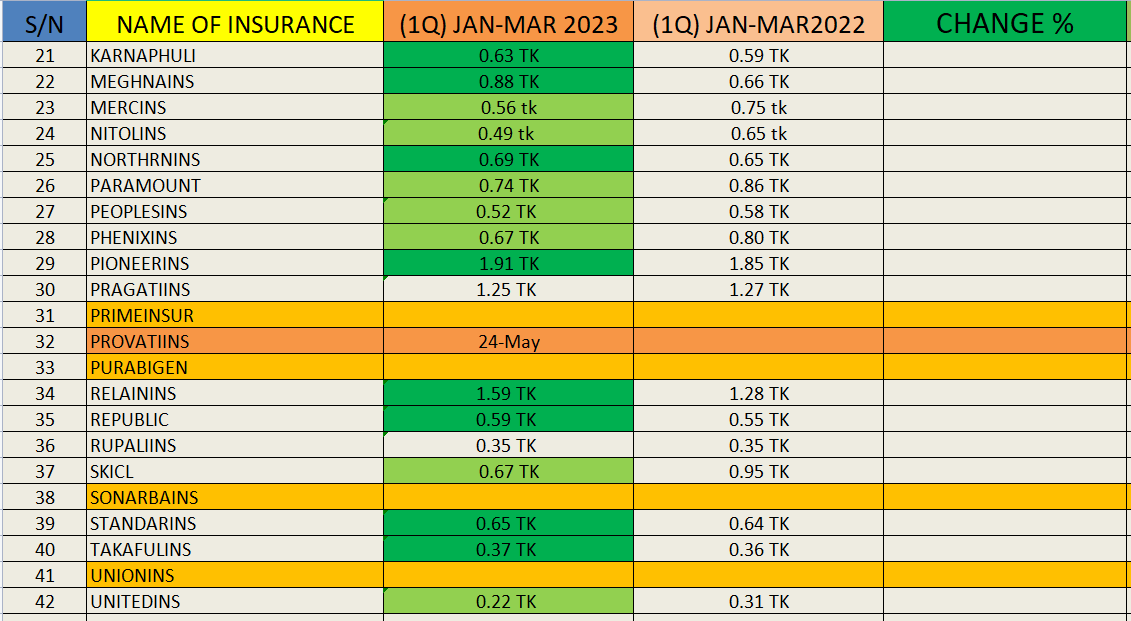Select the S/N column header cell
This screenshot has height=621, width=1131.
click(x=44, y=24)
